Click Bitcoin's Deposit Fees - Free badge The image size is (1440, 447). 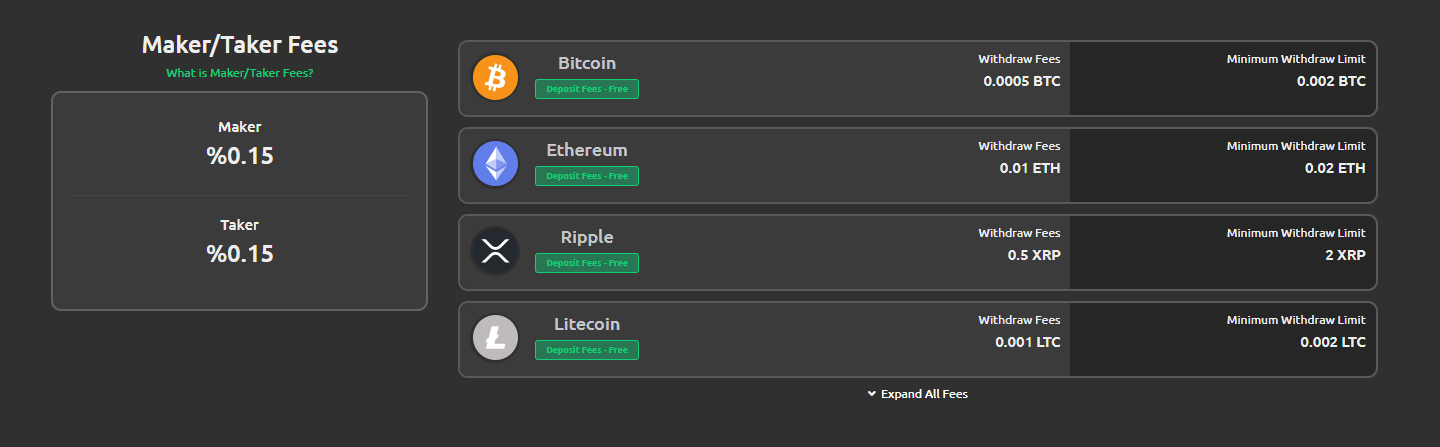tap(587, 89)
